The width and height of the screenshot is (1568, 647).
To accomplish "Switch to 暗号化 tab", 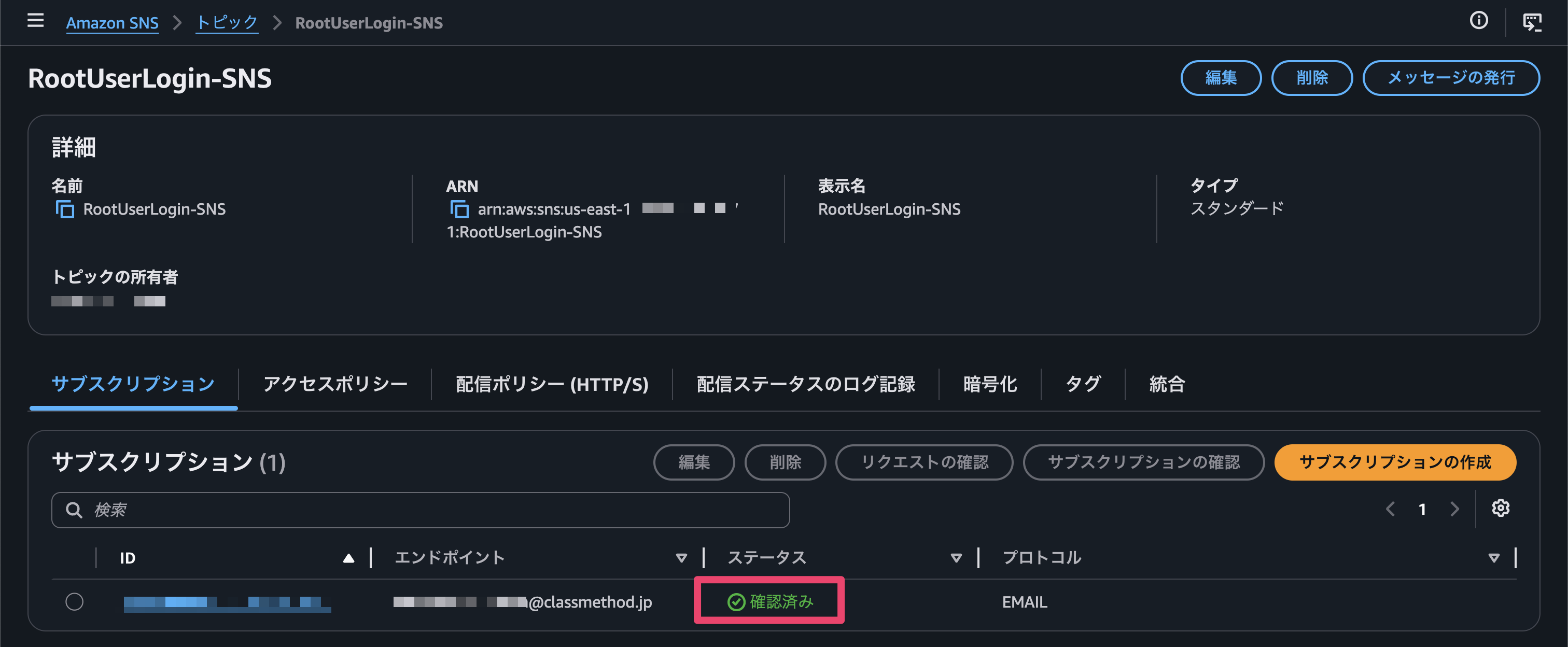I will pyautogui.click(x=990, y=384).
